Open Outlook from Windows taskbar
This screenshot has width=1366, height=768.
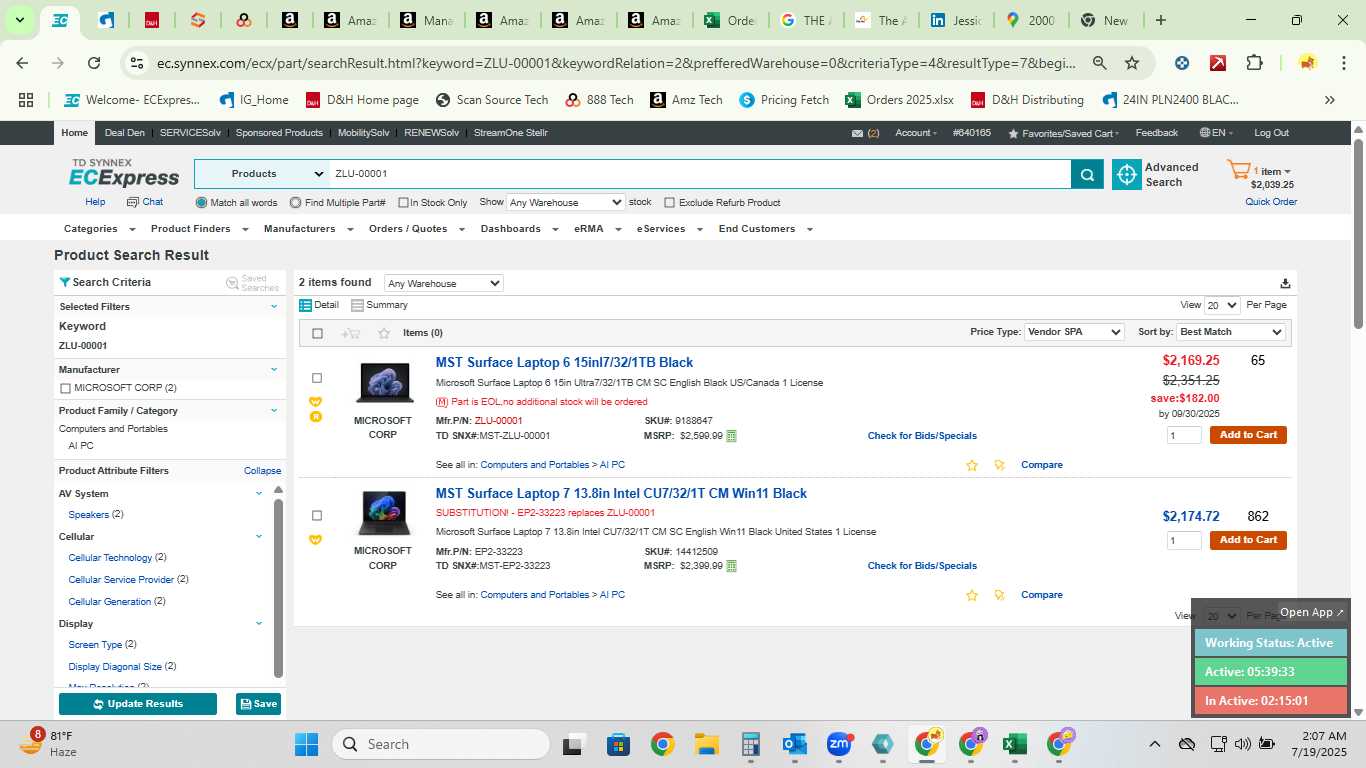point(795,744)
